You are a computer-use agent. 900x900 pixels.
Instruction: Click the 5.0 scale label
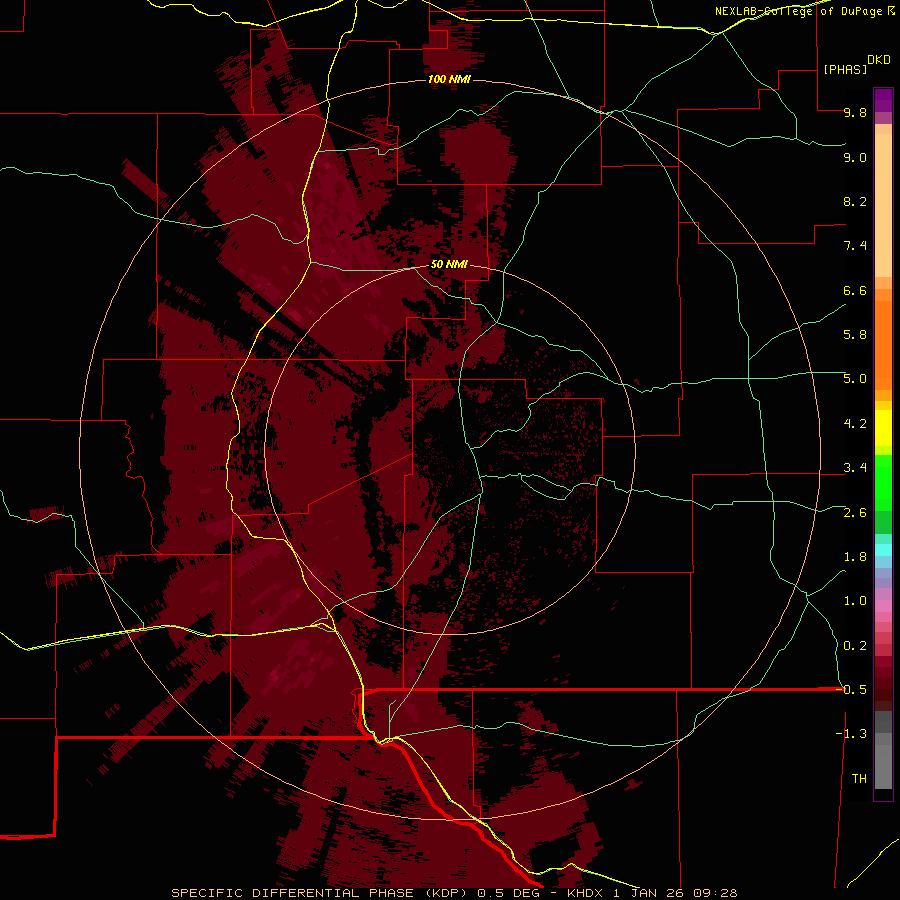tap(855, 379)
